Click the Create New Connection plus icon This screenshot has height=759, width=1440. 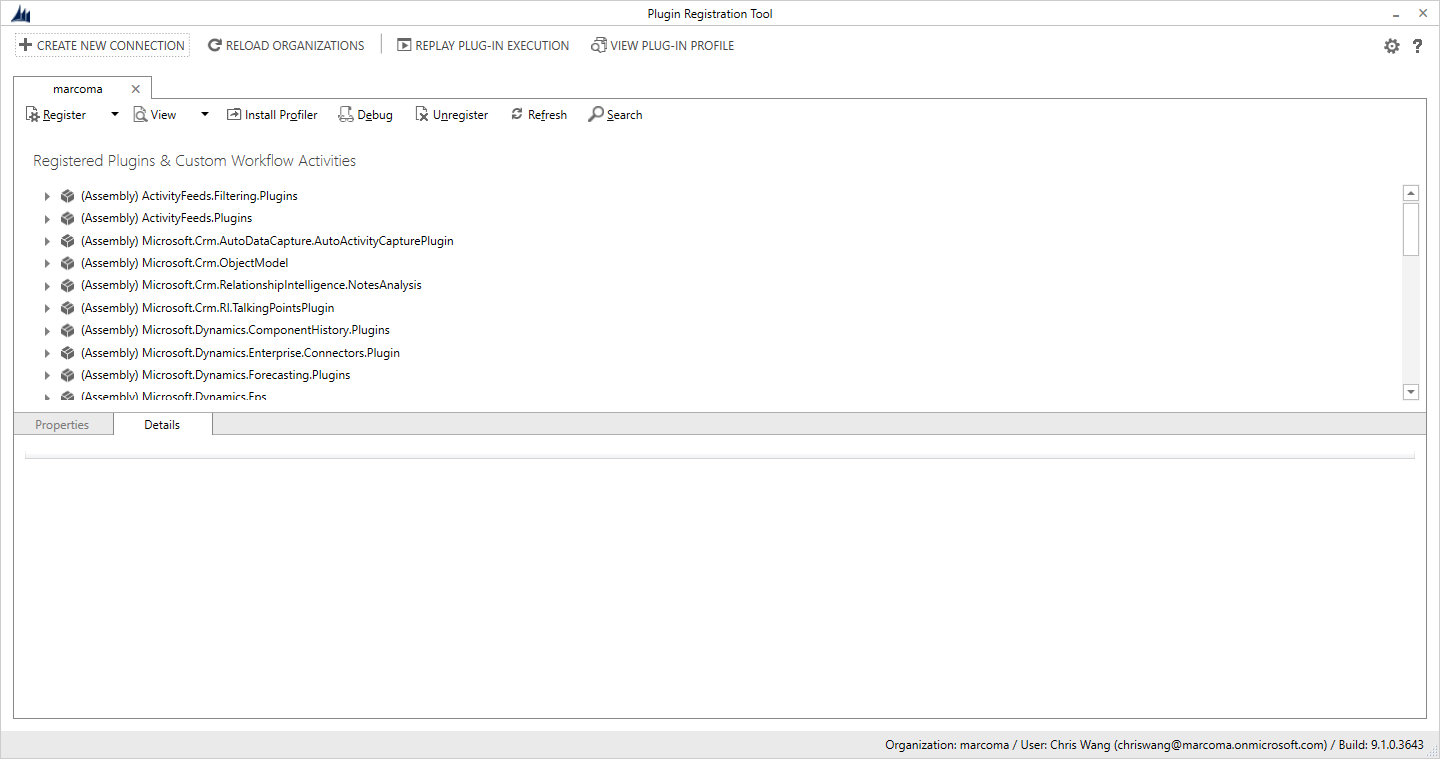click(26, 45)
